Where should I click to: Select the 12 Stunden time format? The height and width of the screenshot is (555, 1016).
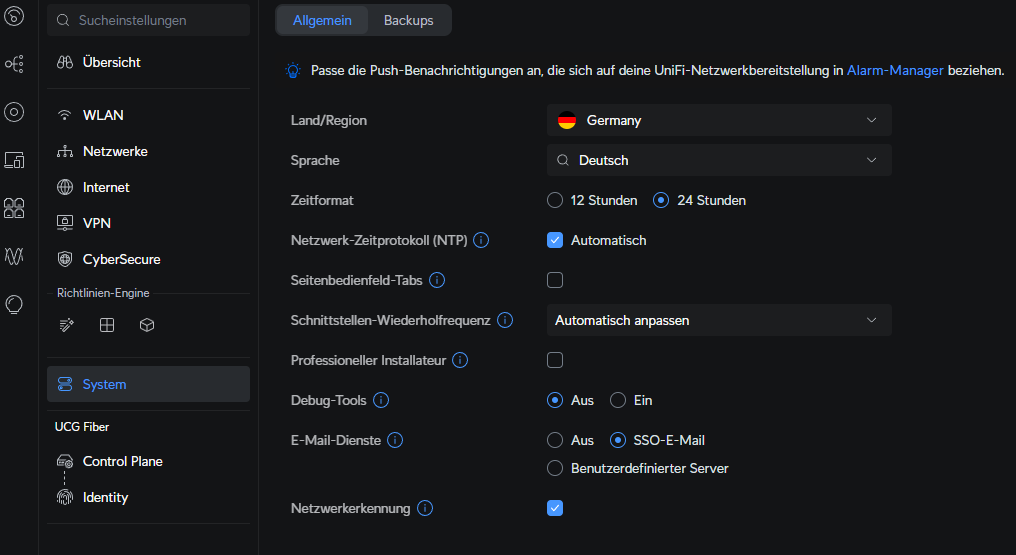555,200
